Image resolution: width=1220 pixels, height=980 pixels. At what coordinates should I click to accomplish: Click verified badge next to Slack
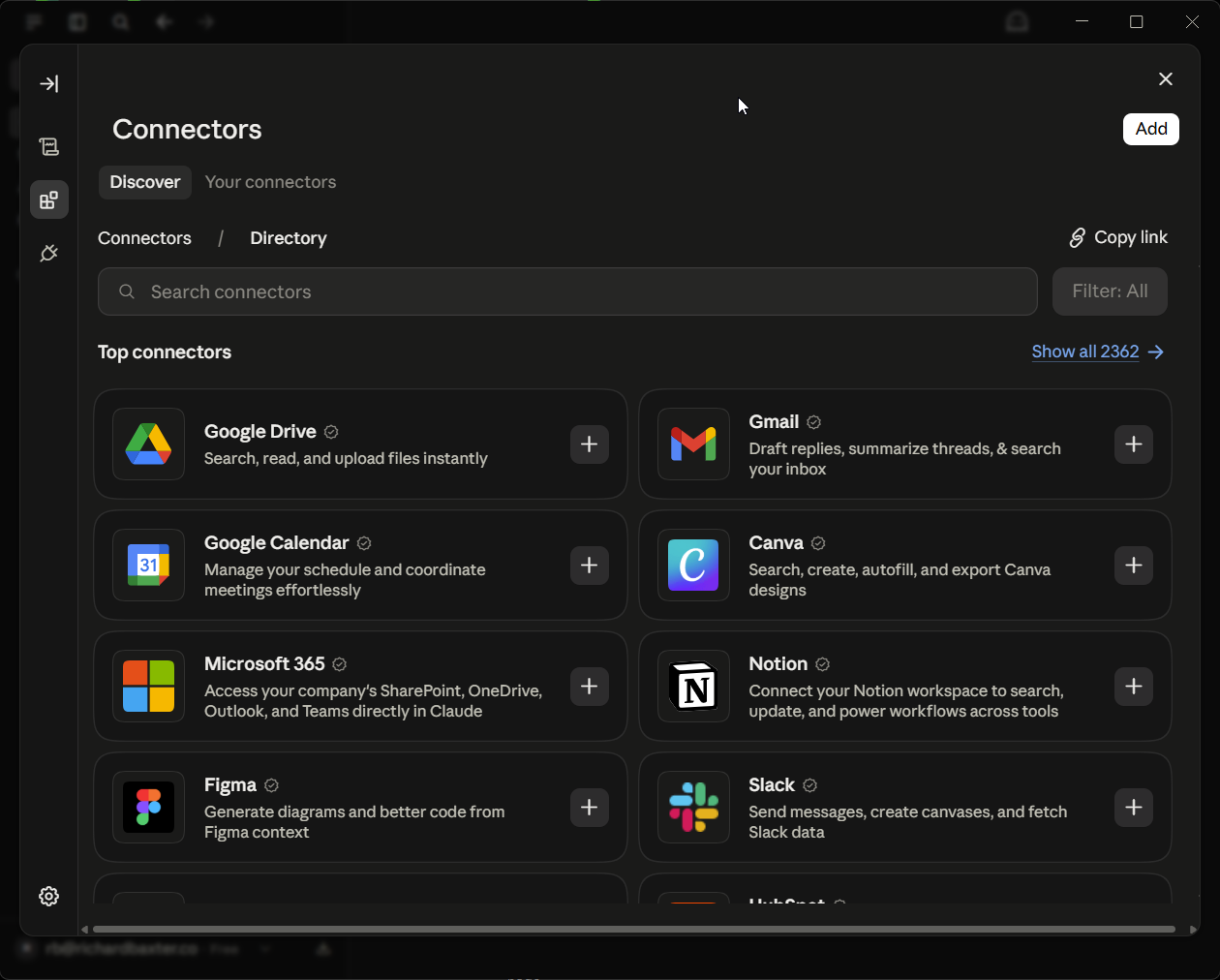[x=810, y=785]
